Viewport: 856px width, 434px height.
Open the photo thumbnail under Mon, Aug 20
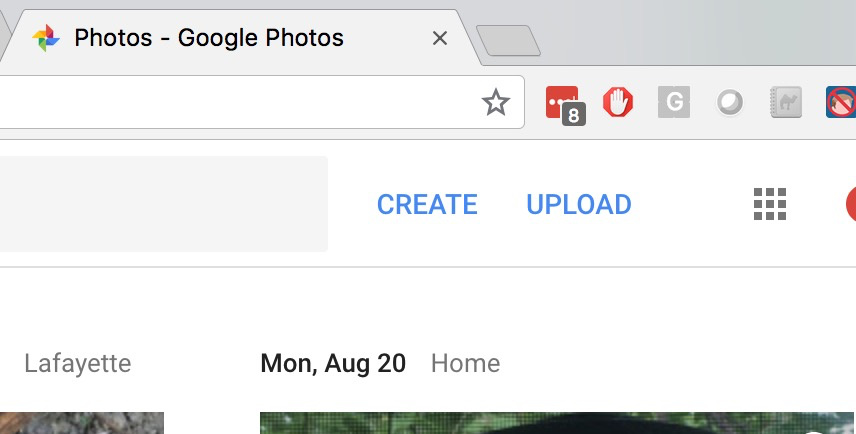pos(557,423)
